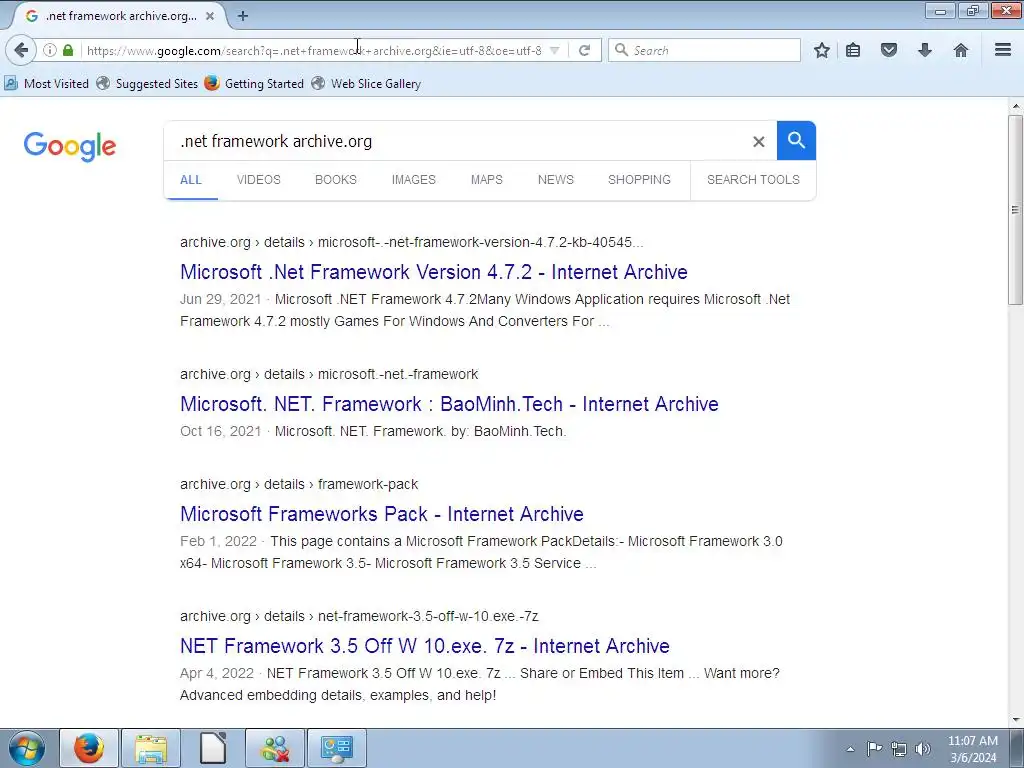Open Action Center flag in system tray
This screenshot has width=1024, height=768.
(x=874, y=748)
